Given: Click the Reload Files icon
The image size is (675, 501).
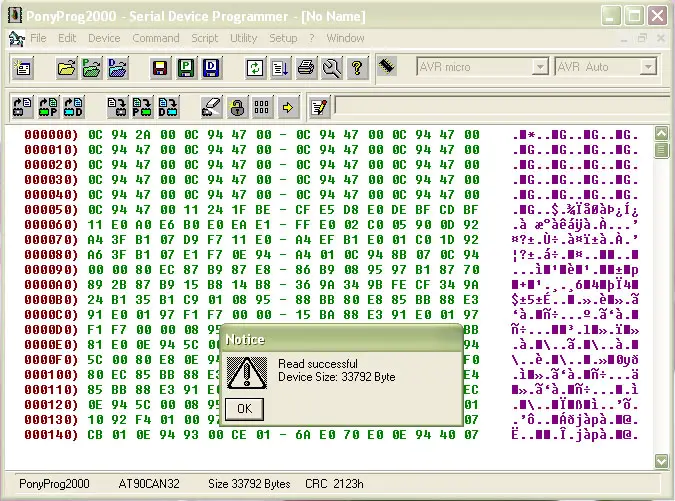Looking at the screenshot, I should click(x=255, y=68).
